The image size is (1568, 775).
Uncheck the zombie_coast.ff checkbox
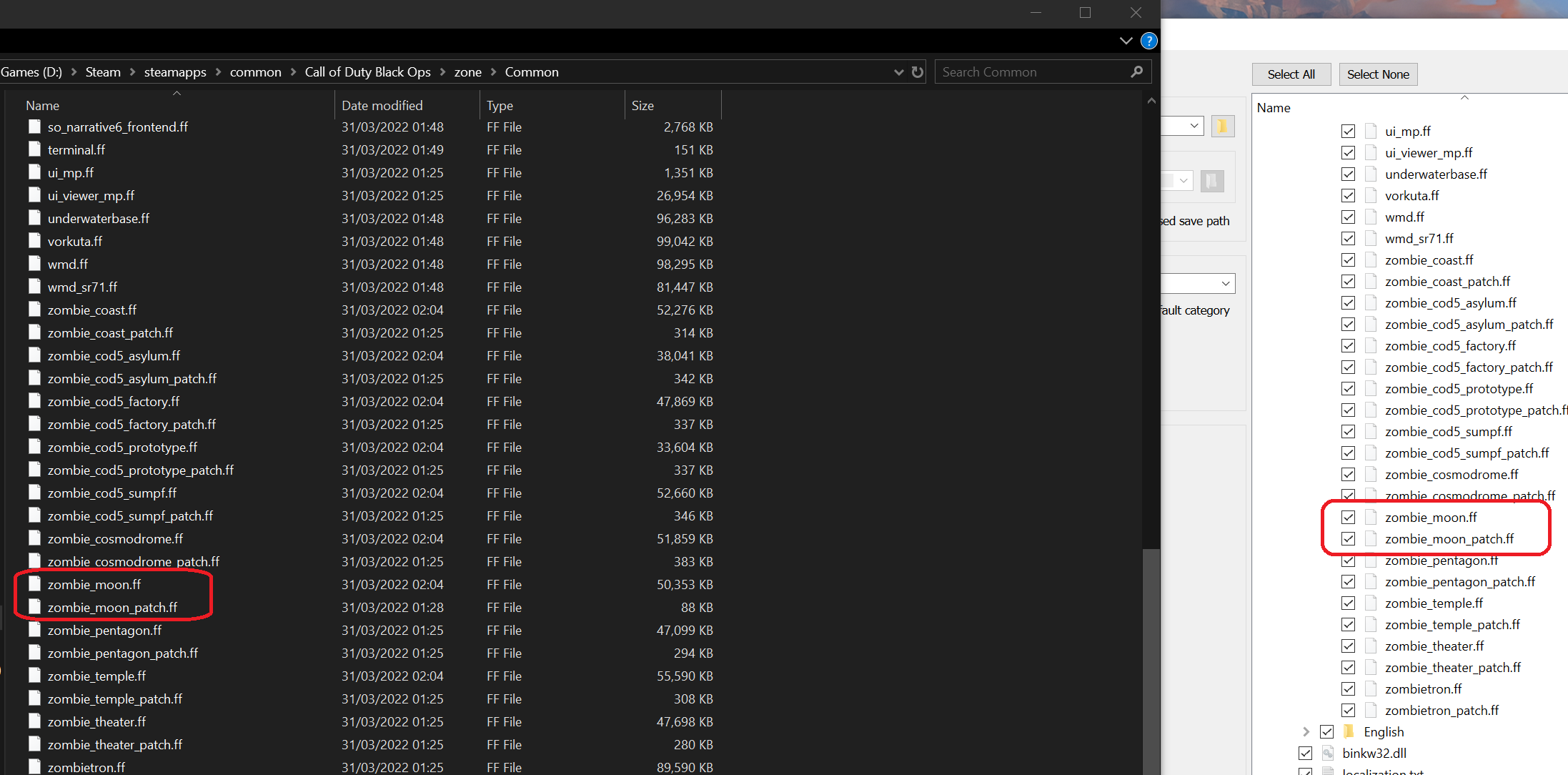(x=1349, y=260)
